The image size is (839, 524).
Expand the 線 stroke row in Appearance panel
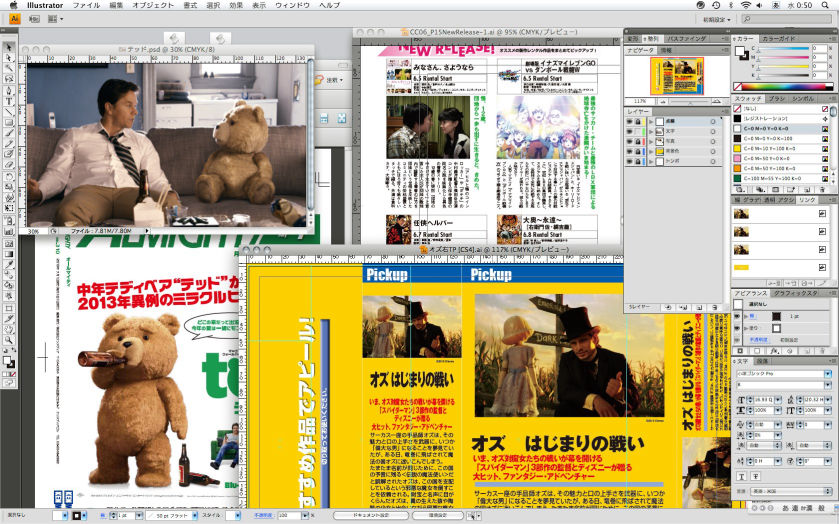point(746,316)
